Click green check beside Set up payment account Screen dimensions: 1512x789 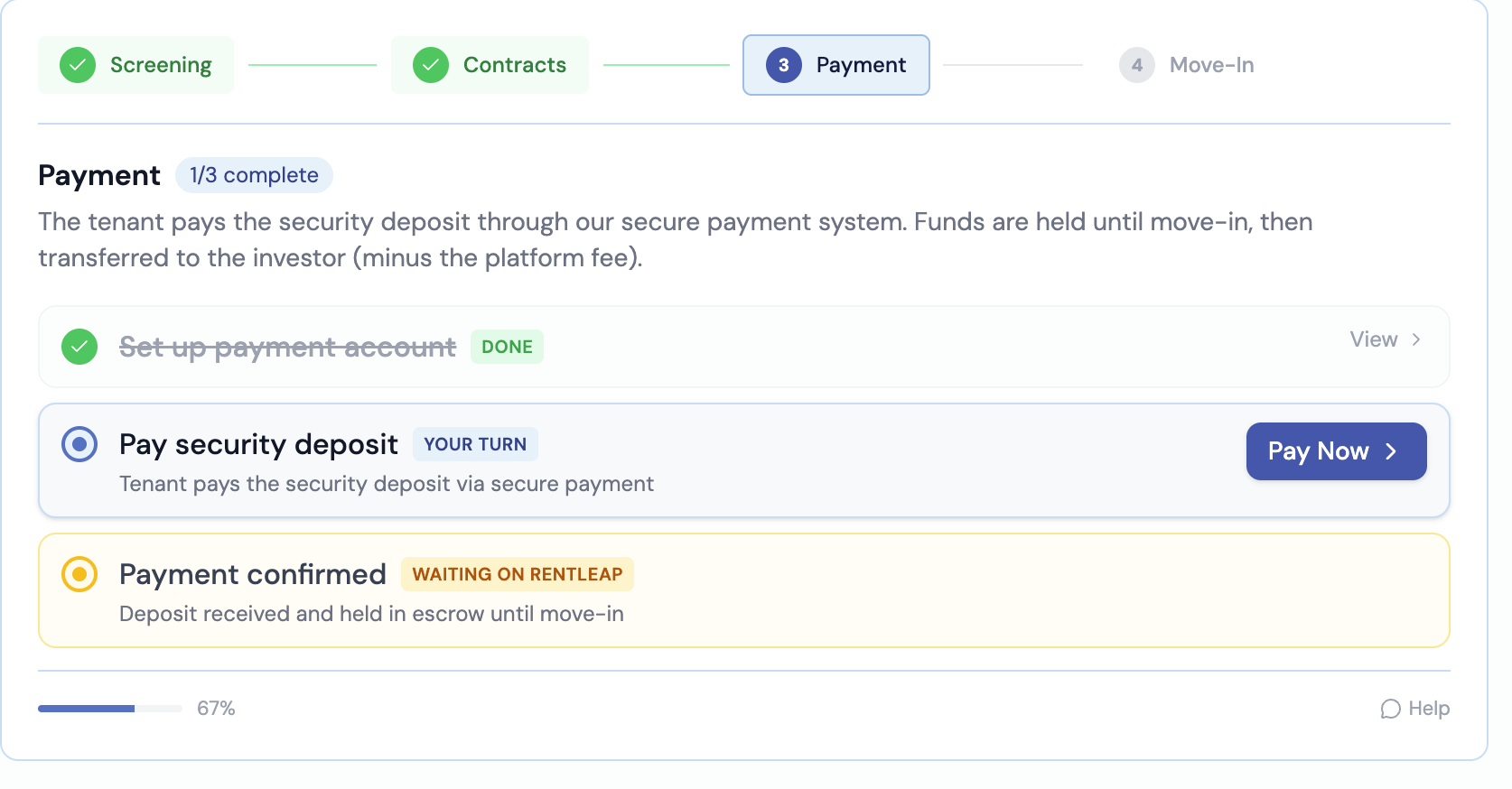[79, 347]
